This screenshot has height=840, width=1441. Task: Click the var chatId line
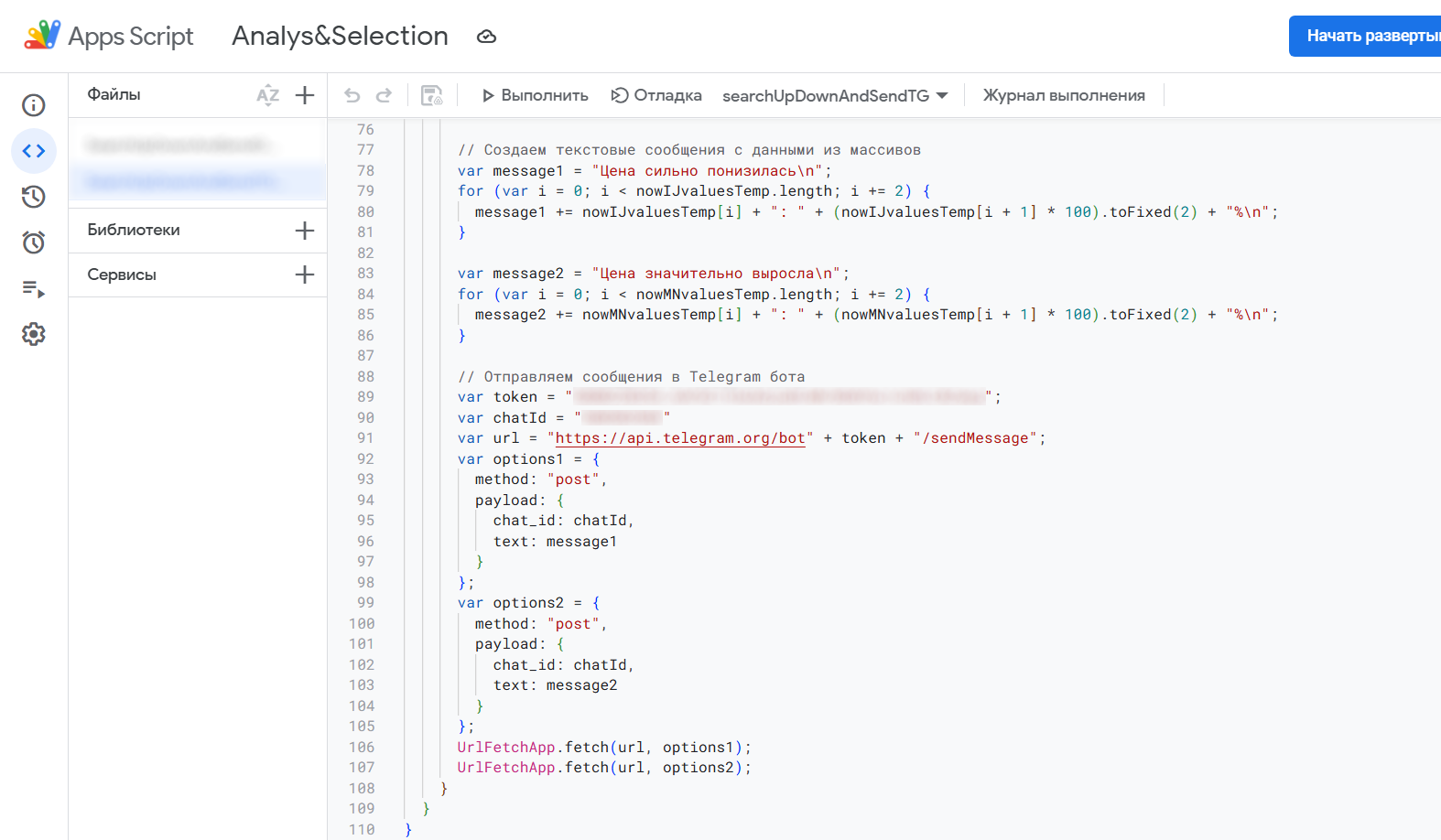564,418
